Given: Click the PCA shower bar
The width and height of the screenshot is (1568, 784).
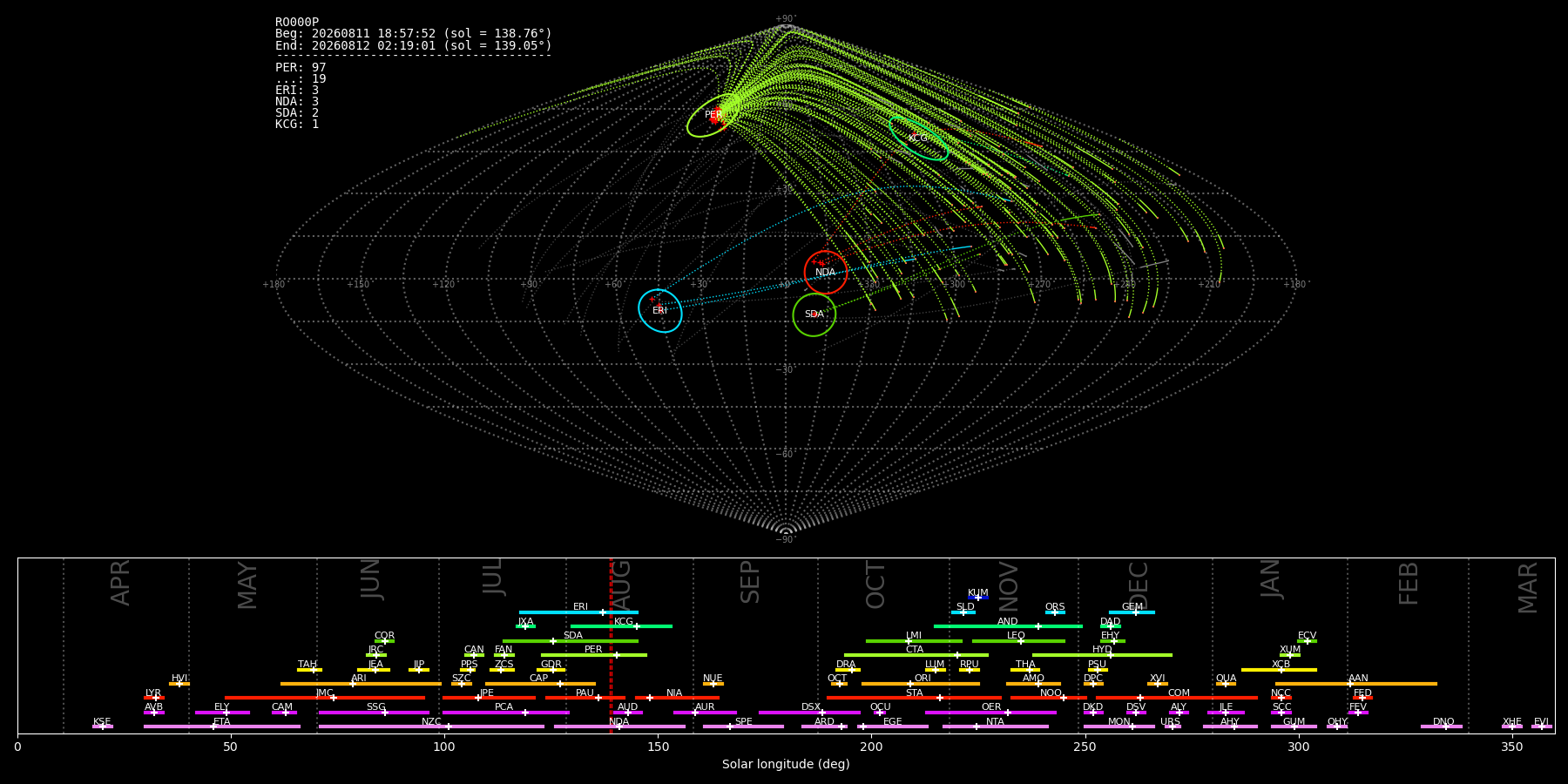Looking at the screenshot, I should [x=505, y=713].
